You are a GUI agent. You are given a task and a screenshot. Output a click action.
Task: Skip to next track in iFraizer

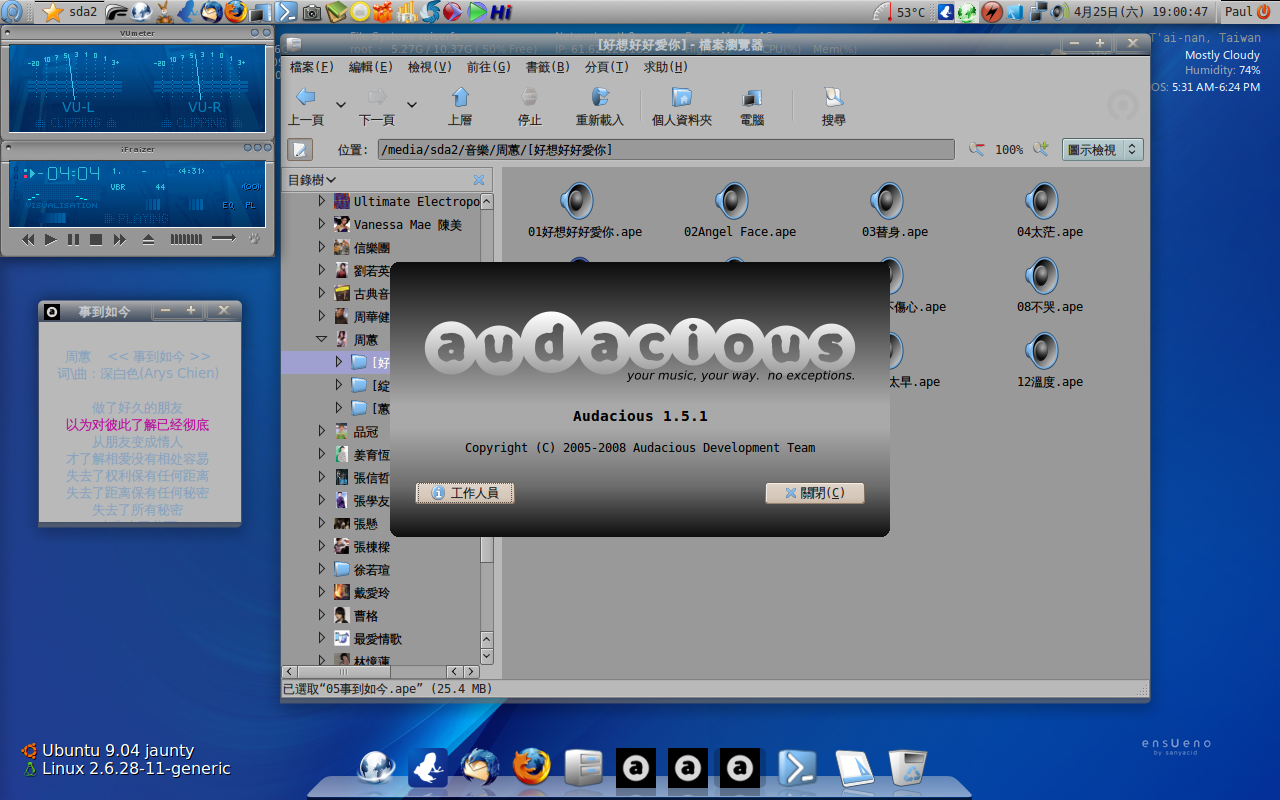pos(120,240)
